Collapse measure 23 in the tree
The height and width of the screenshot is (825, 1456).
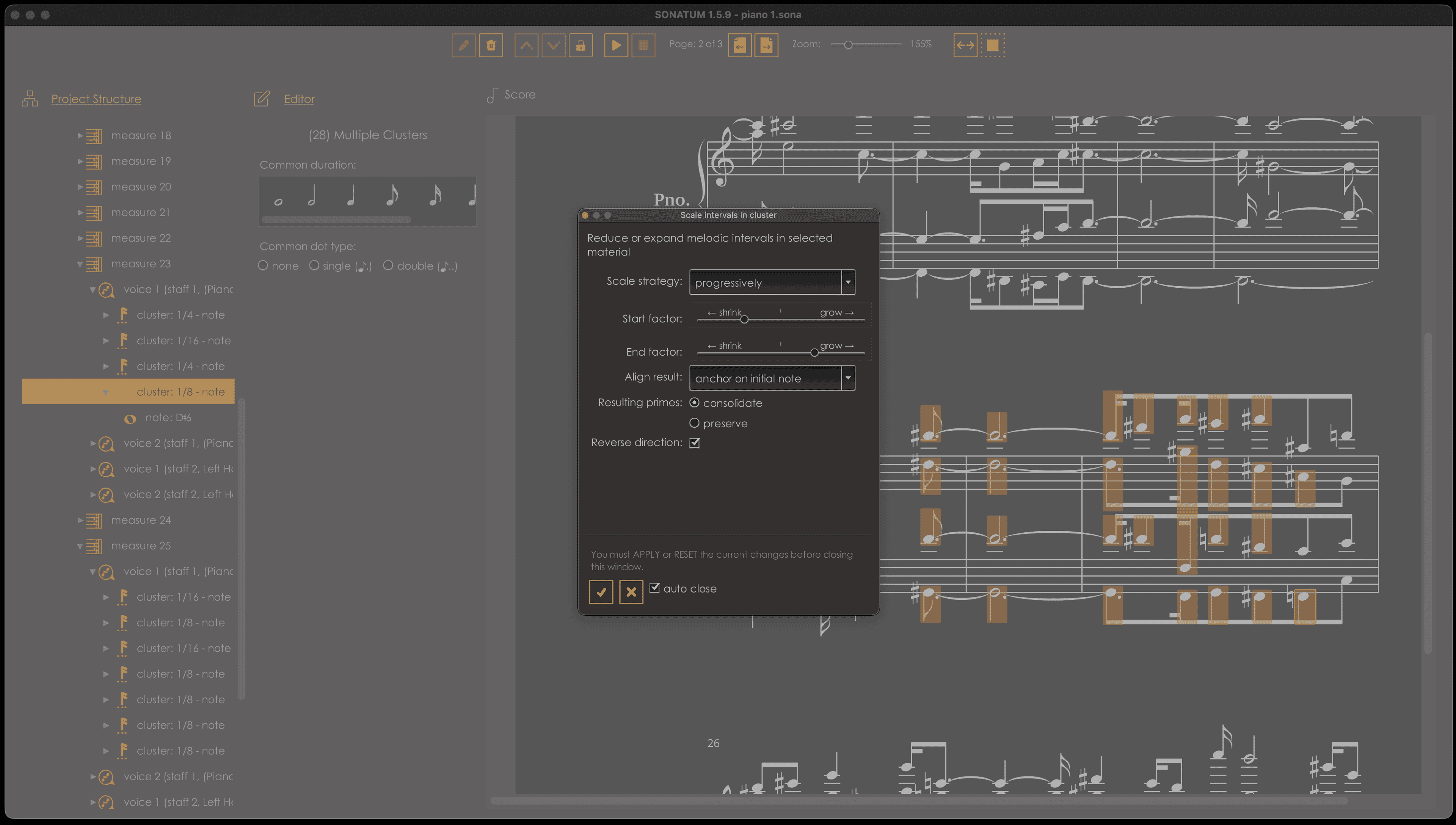coord(80,264)
